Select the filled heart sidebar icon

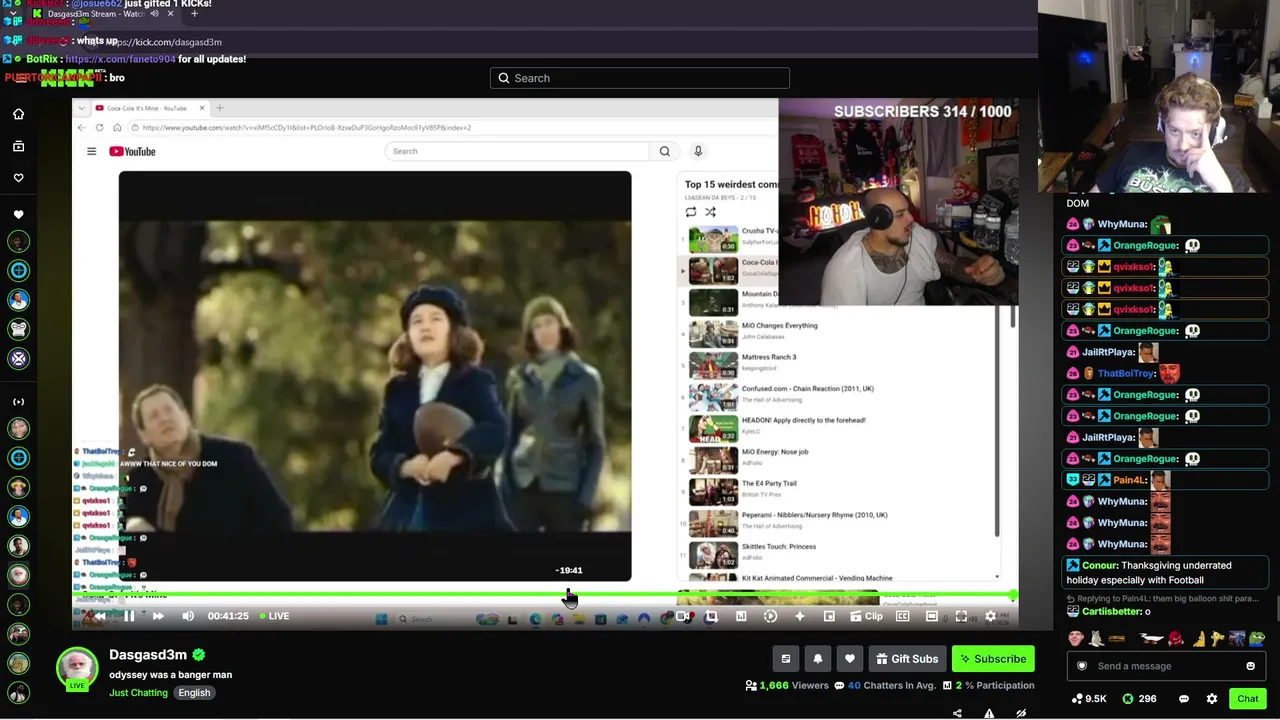18,214
